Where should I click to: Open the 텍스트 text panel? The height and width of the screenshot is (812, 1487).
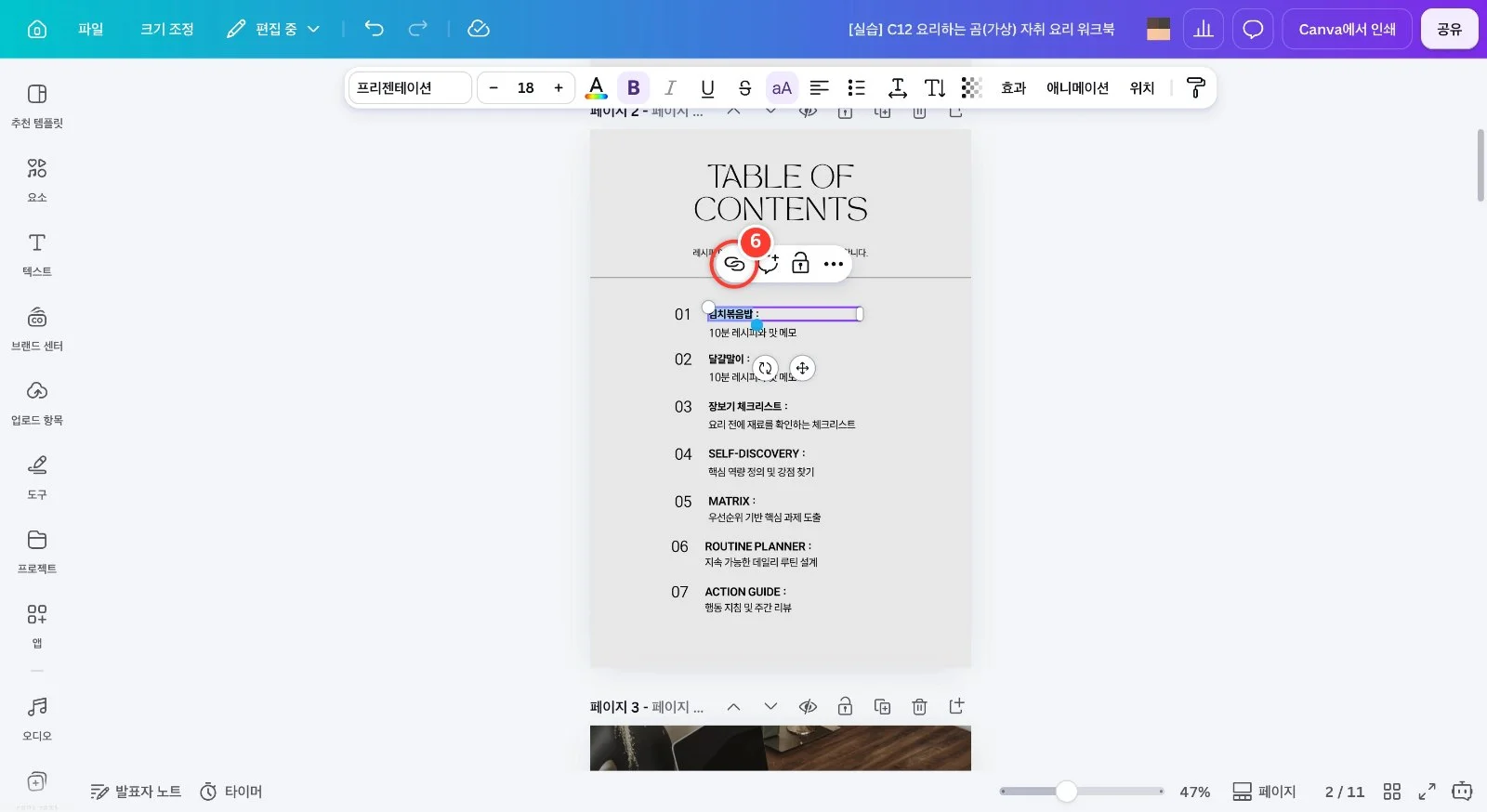[37, 254]
